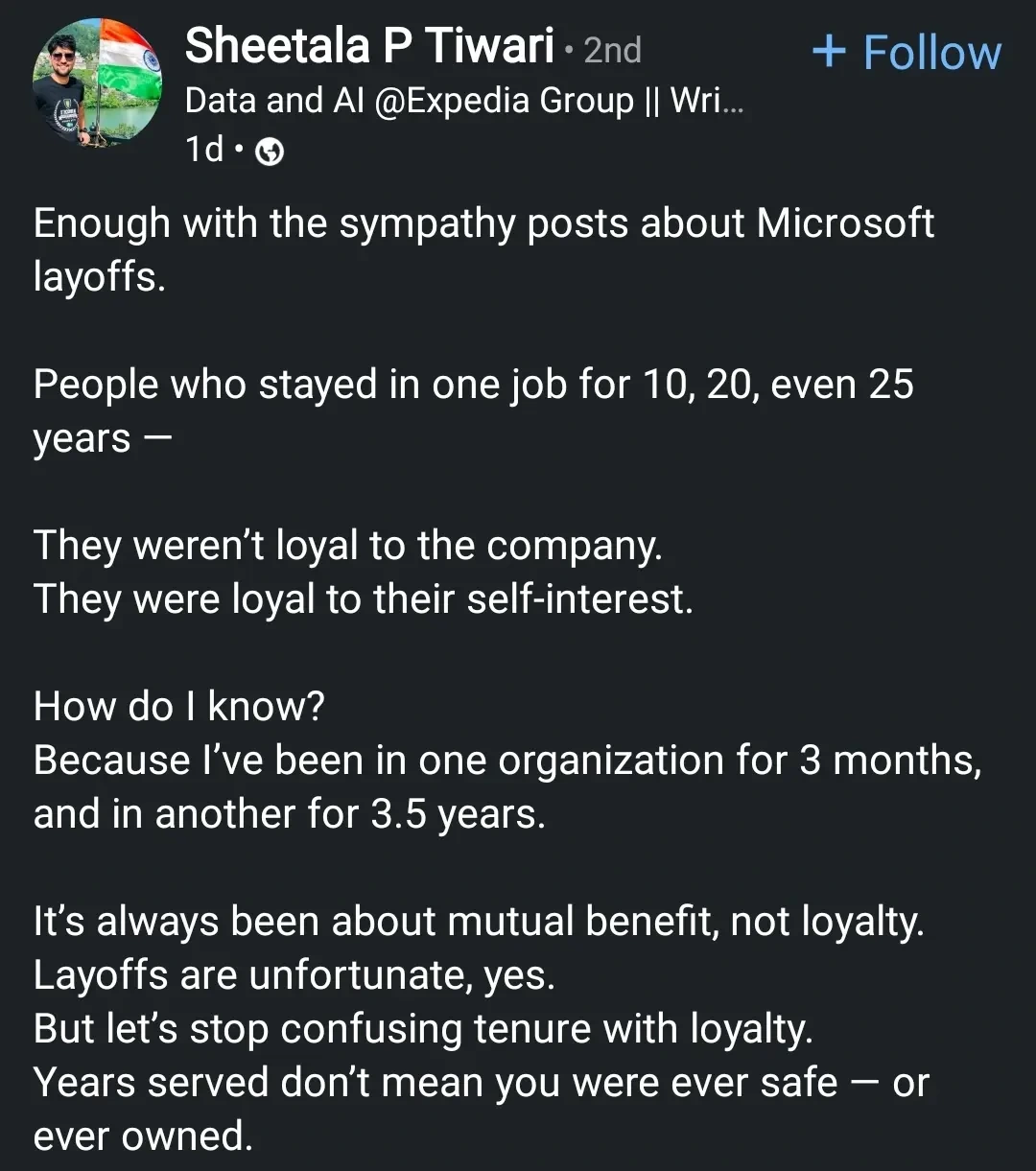
Task: Click the '2nd' connection degree label
Action: [x=612, y=51]
